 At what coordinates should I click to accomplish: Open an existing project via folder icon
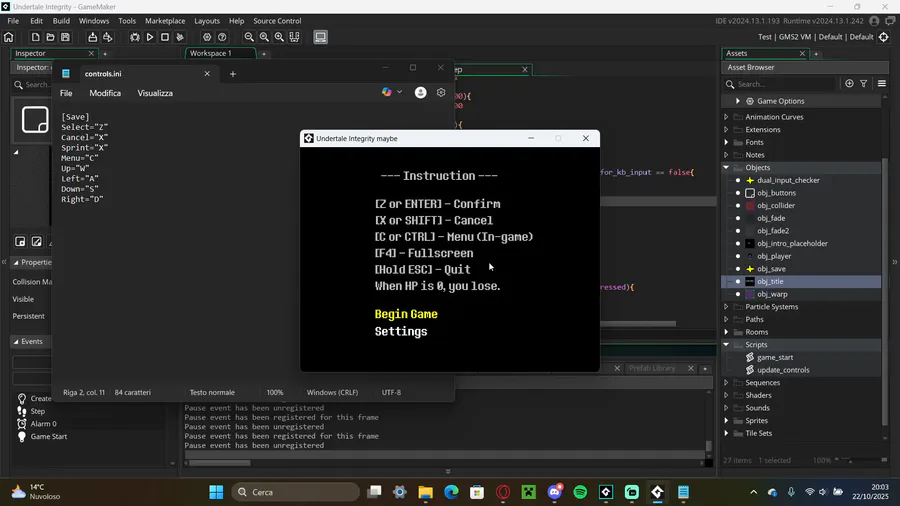tap(51, 37)
